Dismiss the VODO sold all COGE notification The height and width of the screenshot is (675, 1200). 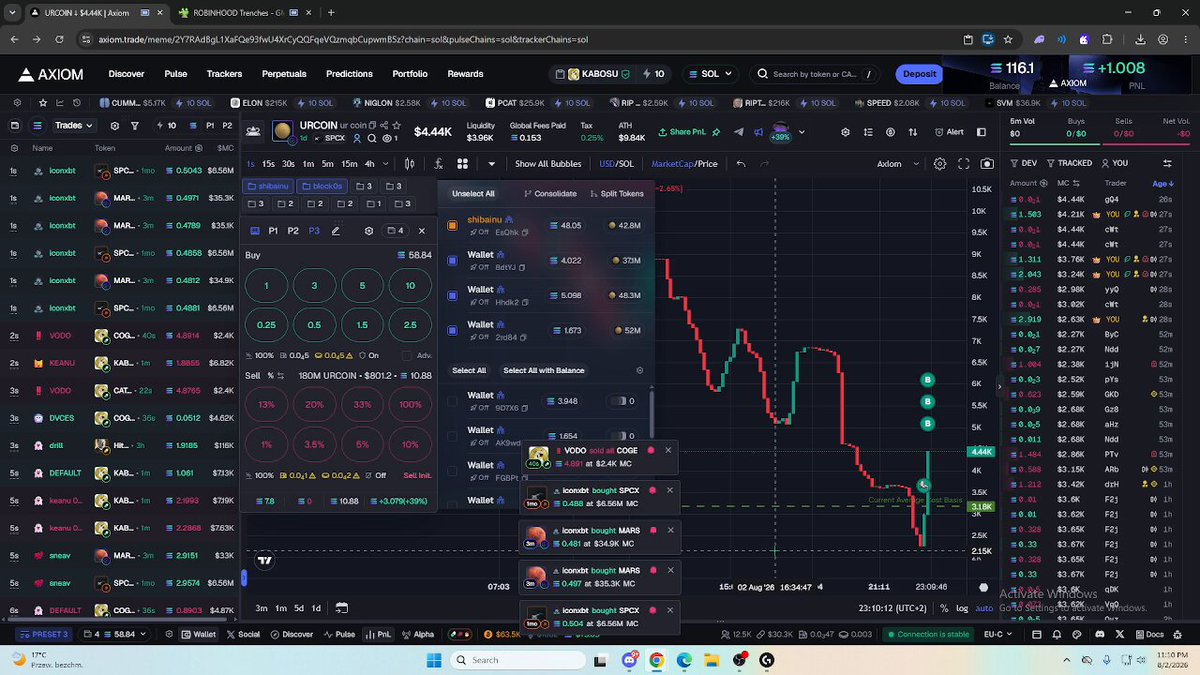click(669, 450)
